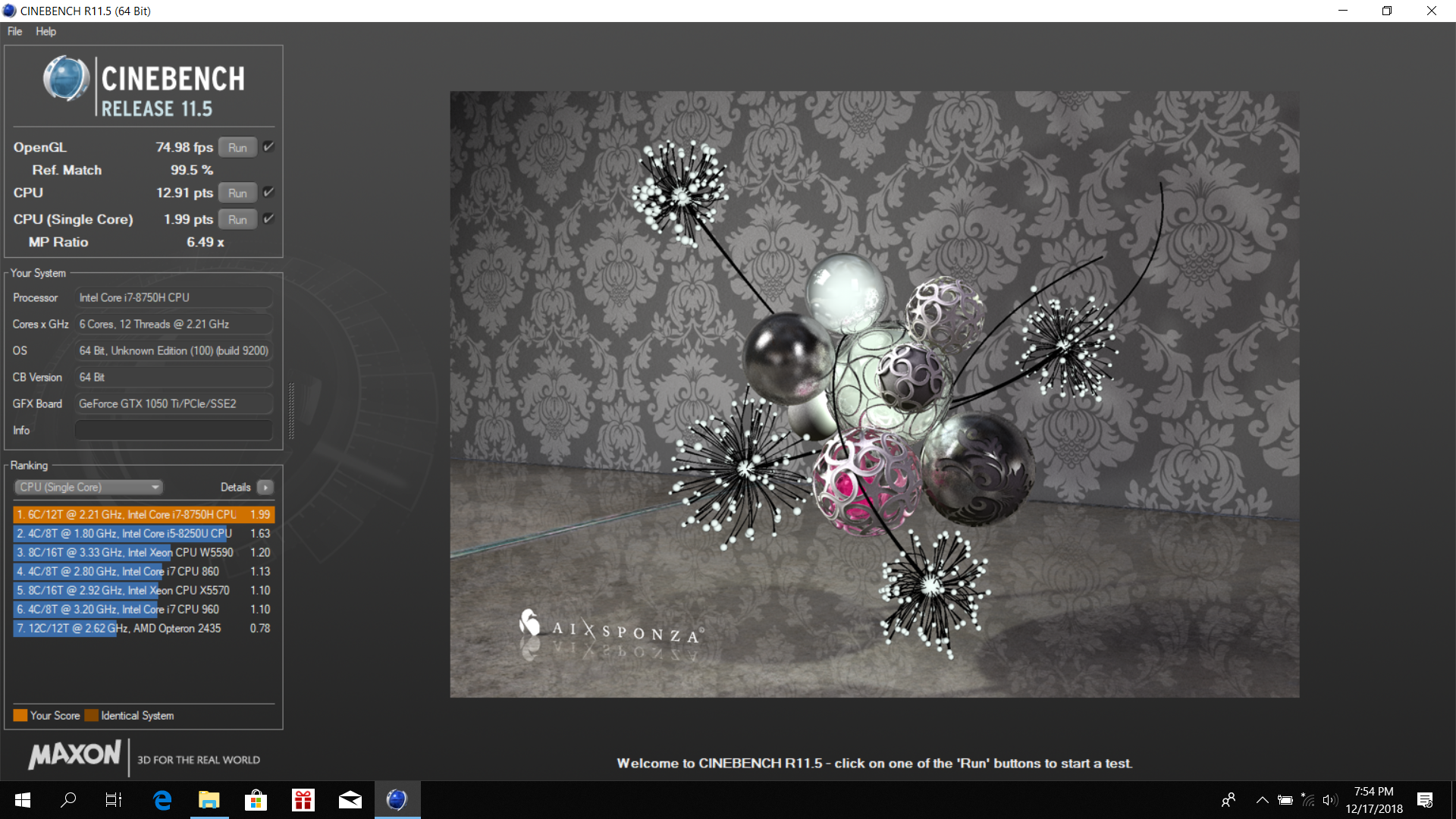
Task: Toggle the OpenGL test checkbox
Action: tap(268, 147)
